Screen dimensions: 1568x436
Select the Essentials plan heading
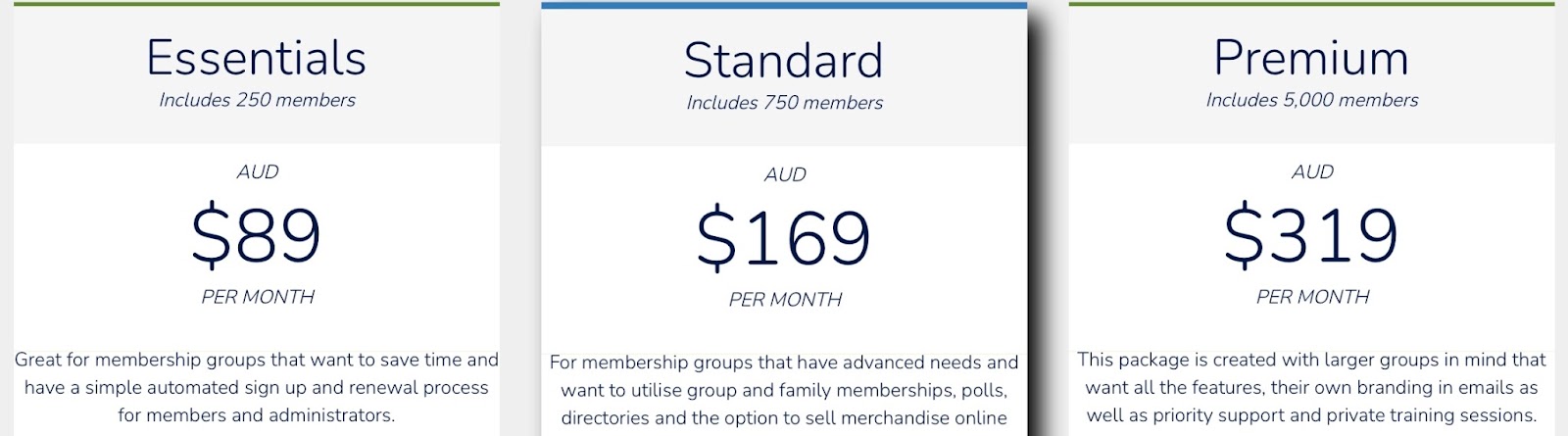pos(257,58)
